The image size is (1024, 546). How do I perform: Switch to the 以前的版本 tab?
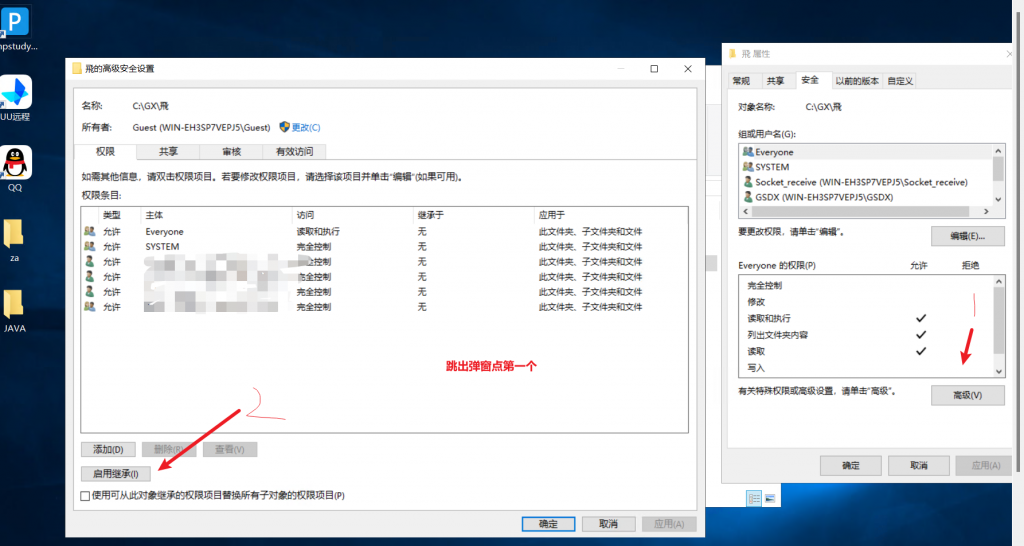857,81
